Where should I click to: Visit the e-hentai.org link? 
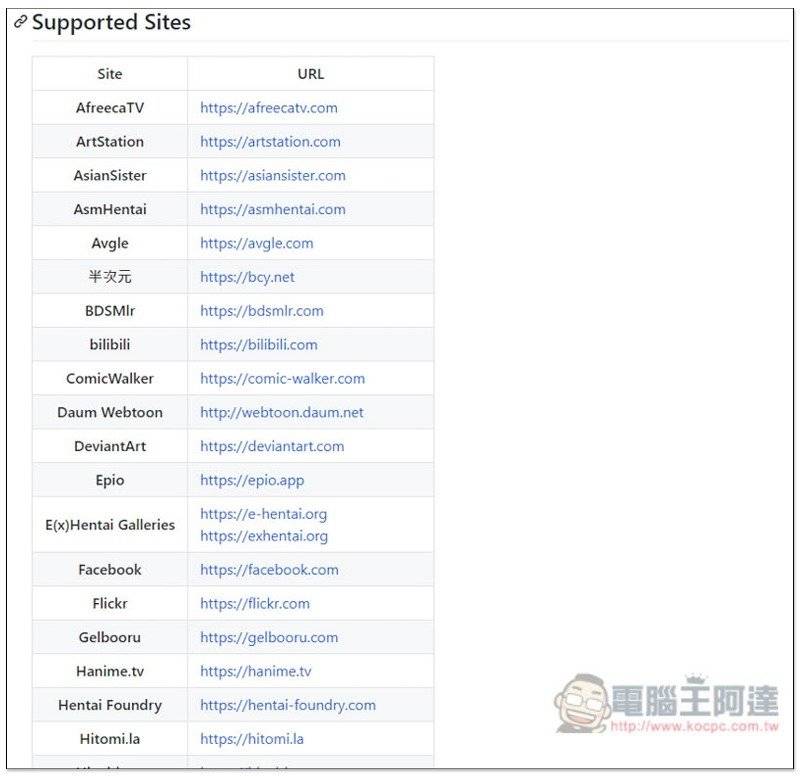coord(264,514)
